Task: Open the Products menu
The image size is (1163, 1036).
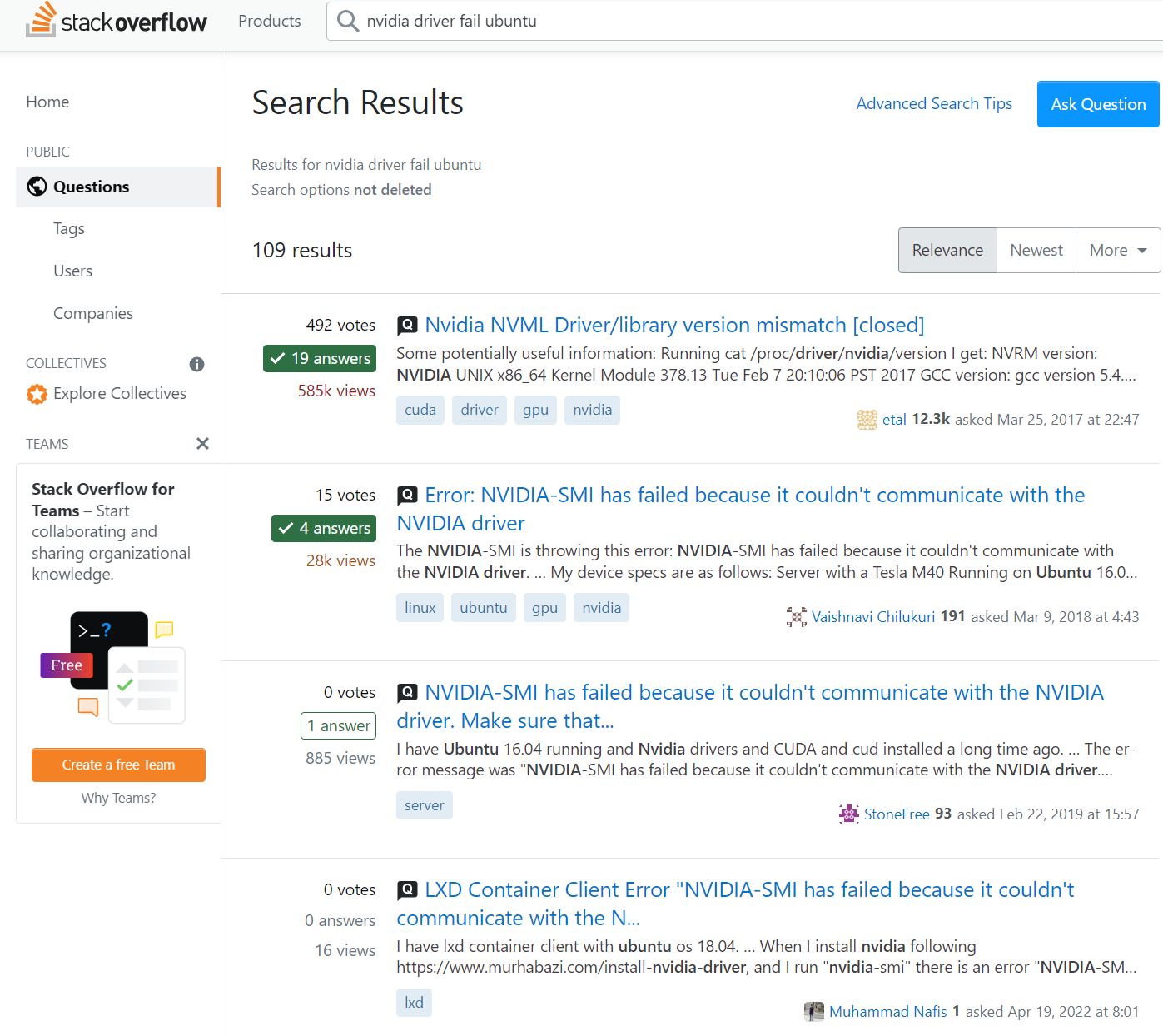Action: pyautogui.click(x=270, y=21)
